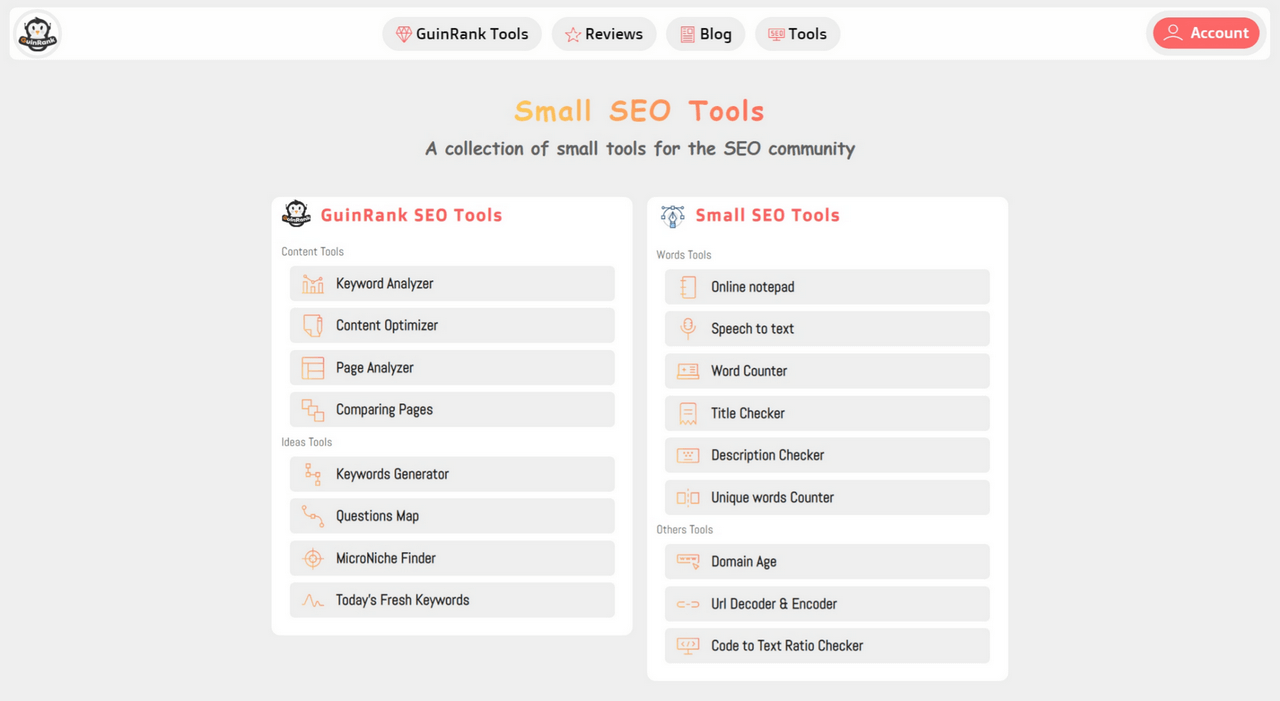Viewport: 1280px width, 701px height.
Task: Click the SEO icon beside Tools
Action: (x=776, y=35)
